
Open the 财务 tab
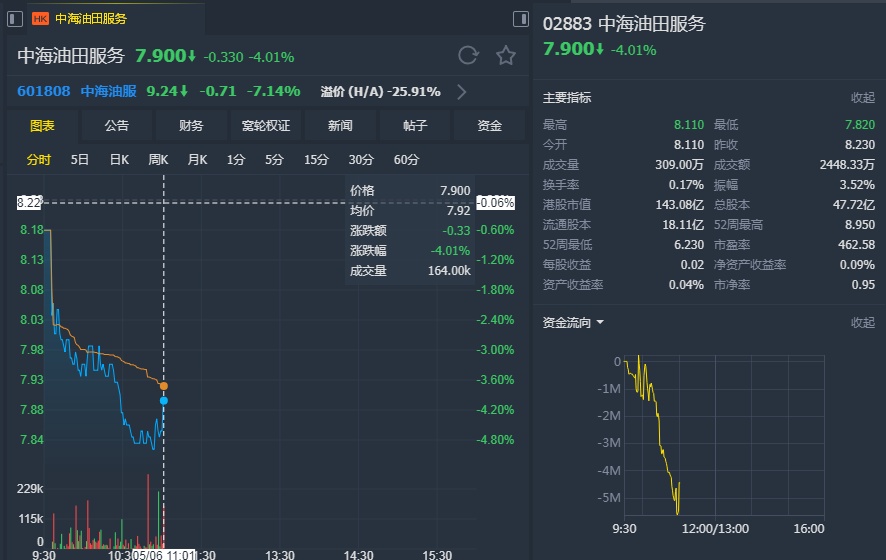point(191,125)
